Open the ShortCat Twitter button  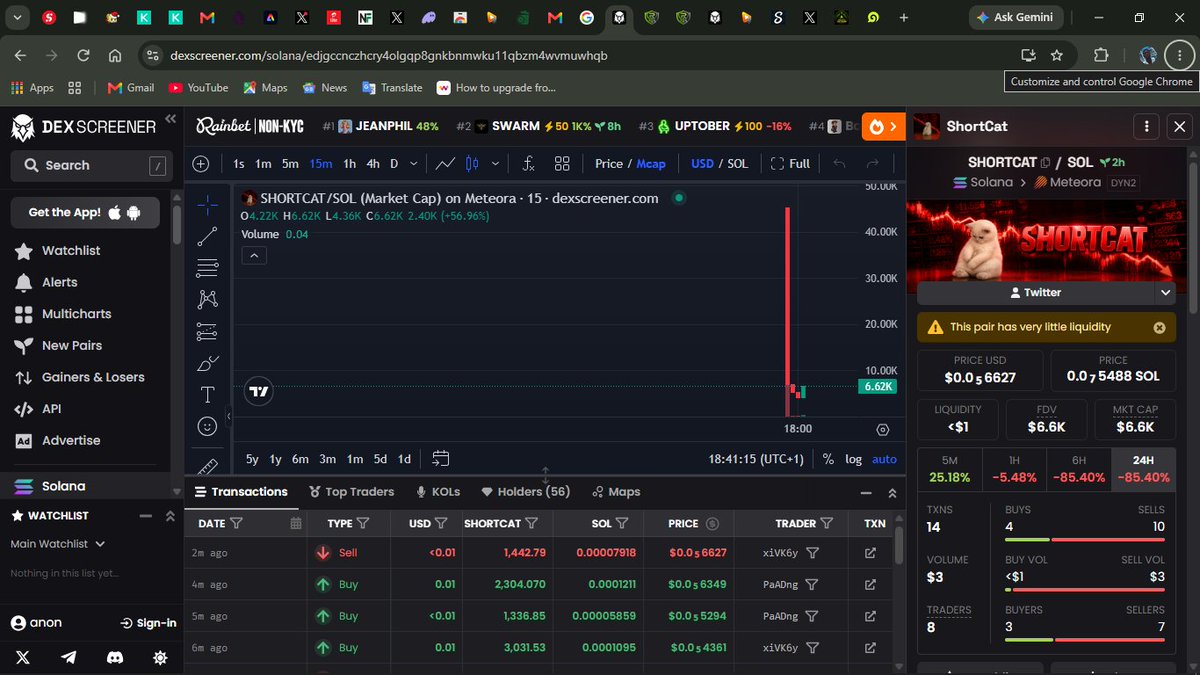click(x=1035, y=293)
